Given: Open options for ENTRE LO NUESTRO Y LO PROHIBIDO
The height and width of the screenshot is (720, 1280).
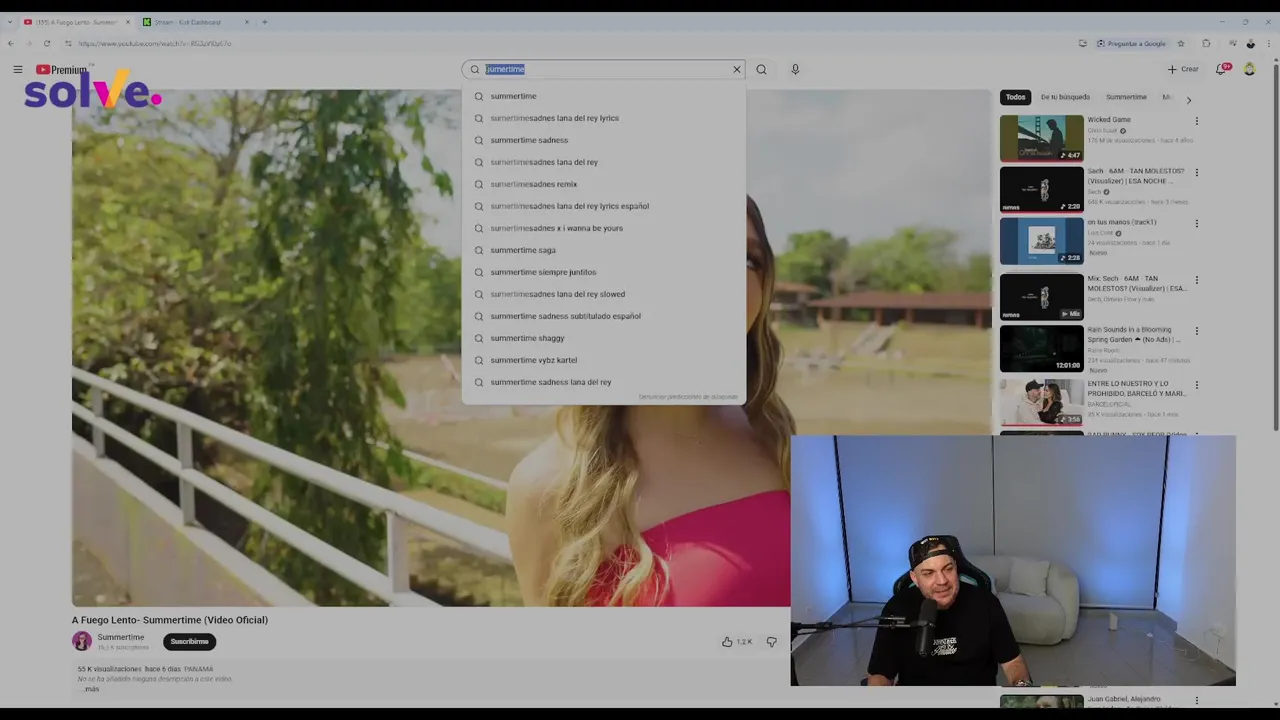Looking at the screenshot, I should [1196, 385].
